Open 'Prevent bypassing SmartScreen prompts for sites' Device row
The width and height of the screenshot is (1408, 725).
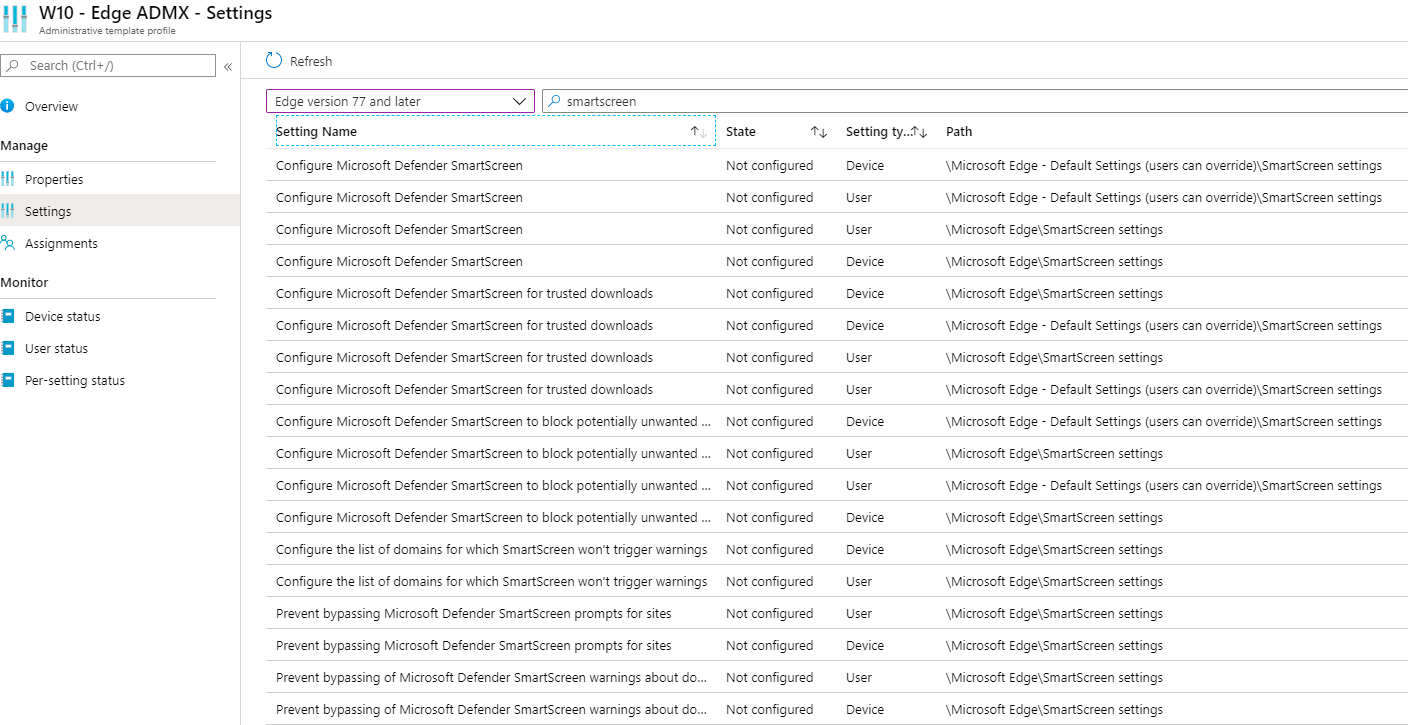click(837, 645)
